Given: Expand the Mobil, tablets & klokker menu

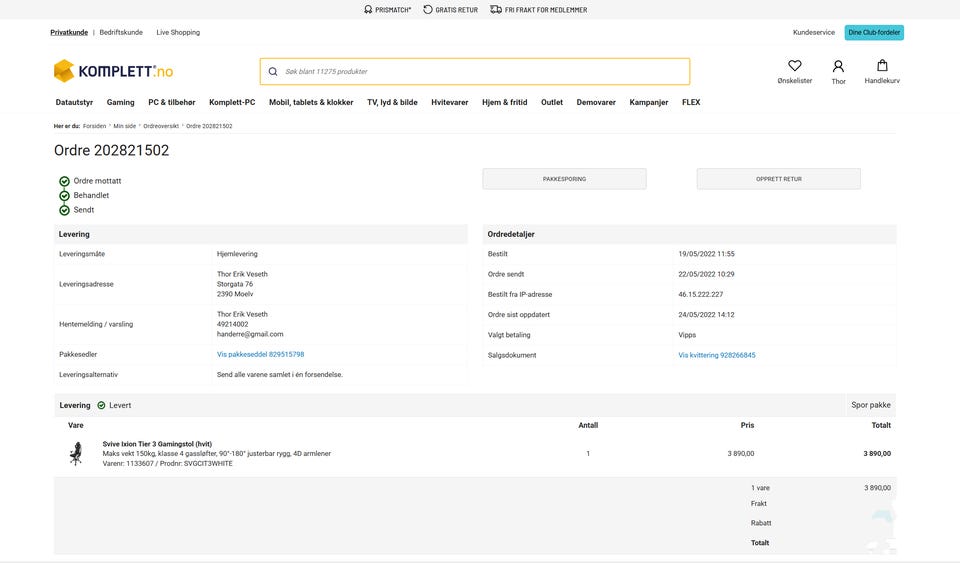Looking at the screenshot, I should (x=311, y=102).
